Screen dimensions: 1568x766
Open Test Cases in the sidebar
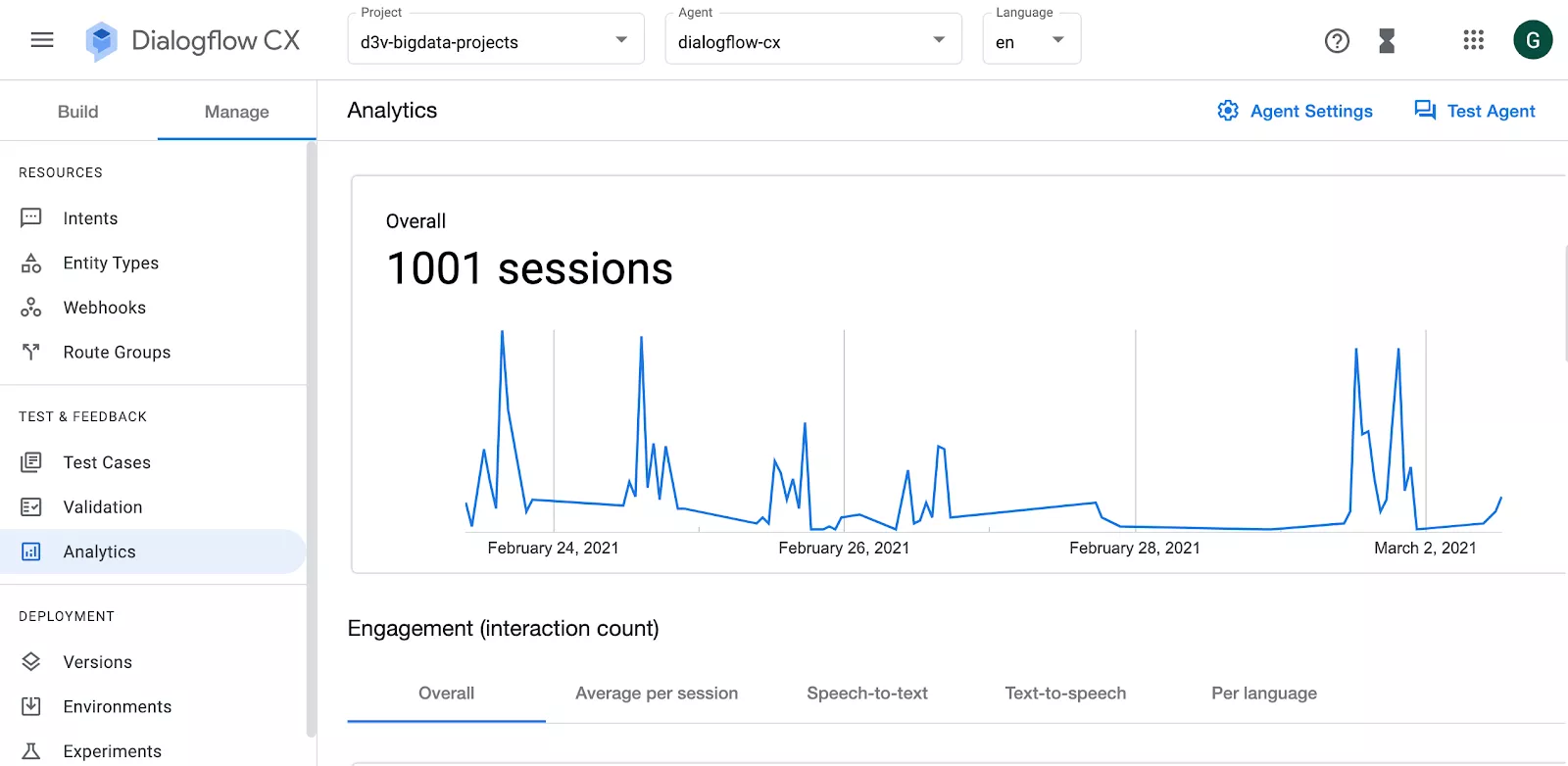click(x=107, y=462)
